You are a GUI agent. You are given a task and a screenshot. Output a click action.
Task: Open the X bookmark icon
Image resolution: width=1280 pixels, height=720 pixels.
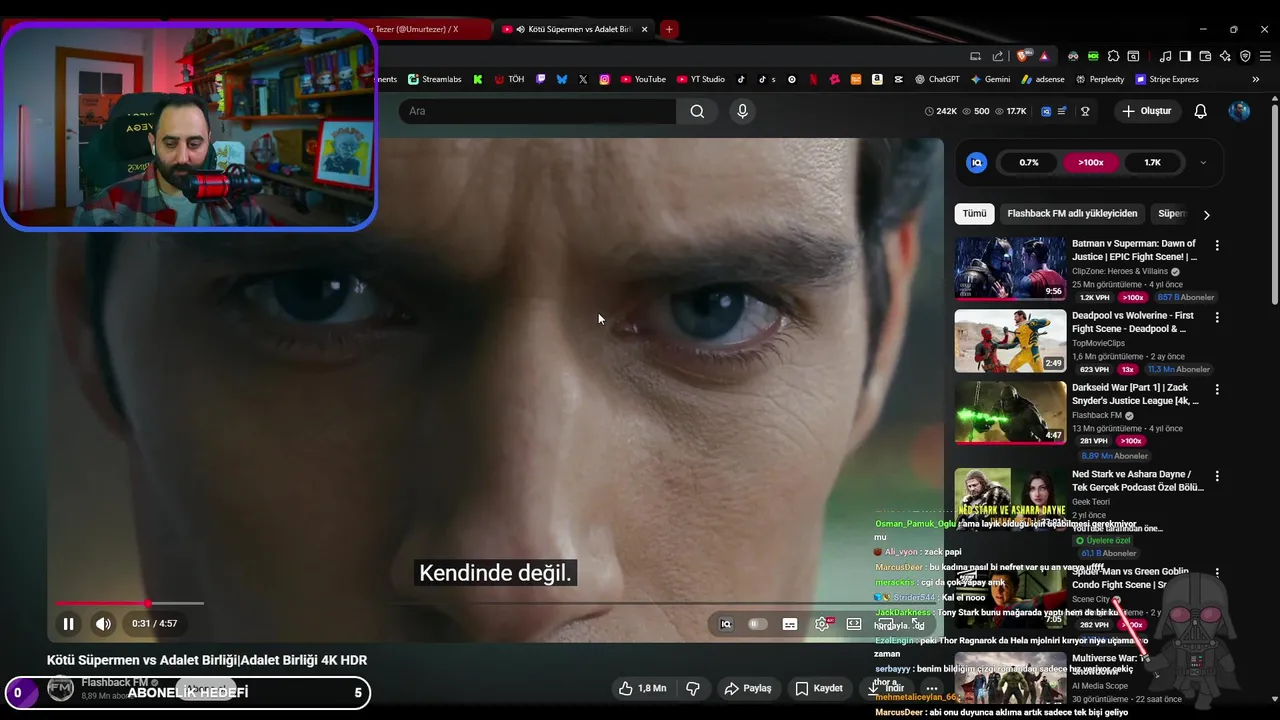(x=583, y=79)
